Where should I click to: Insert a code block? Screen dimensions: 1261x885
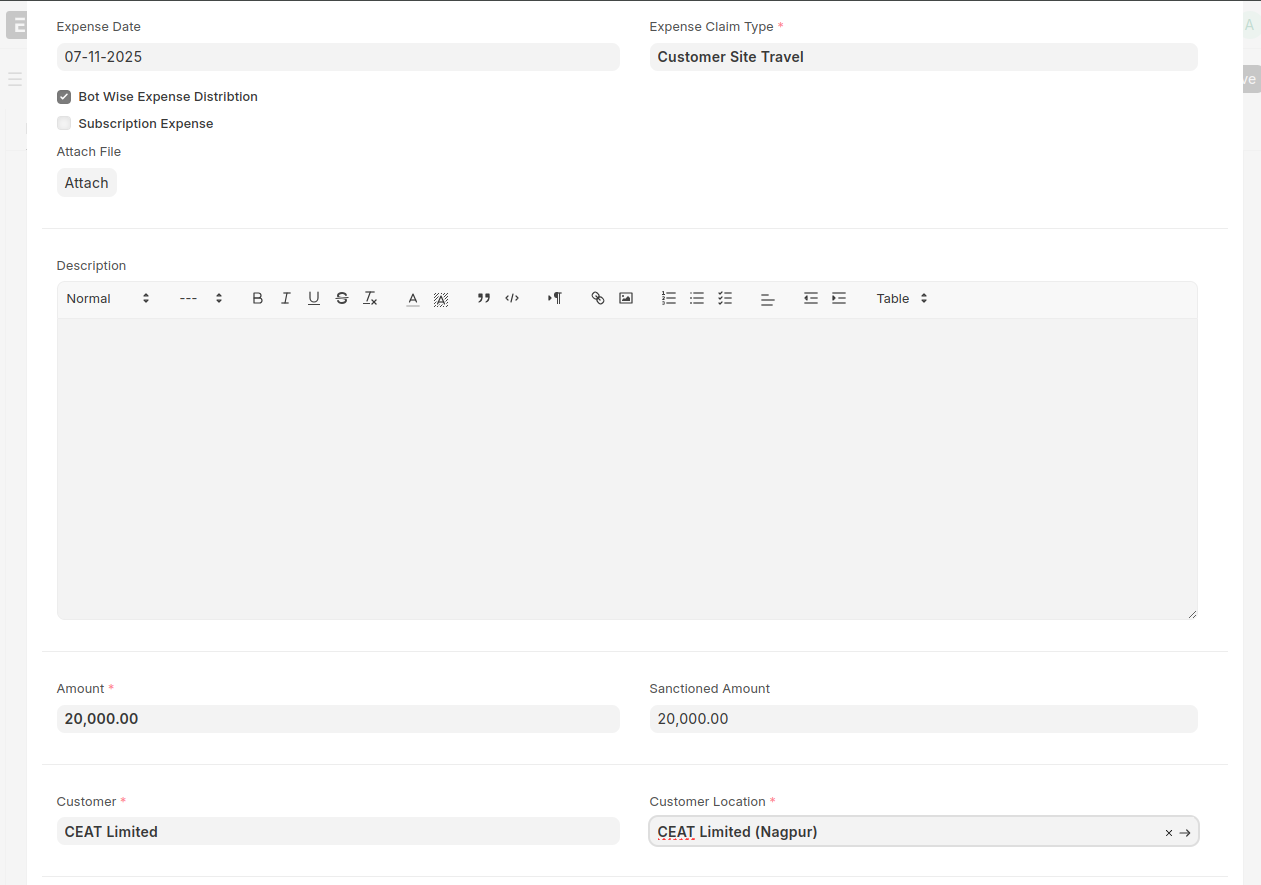pyautogui.click(x=512, y=298)
